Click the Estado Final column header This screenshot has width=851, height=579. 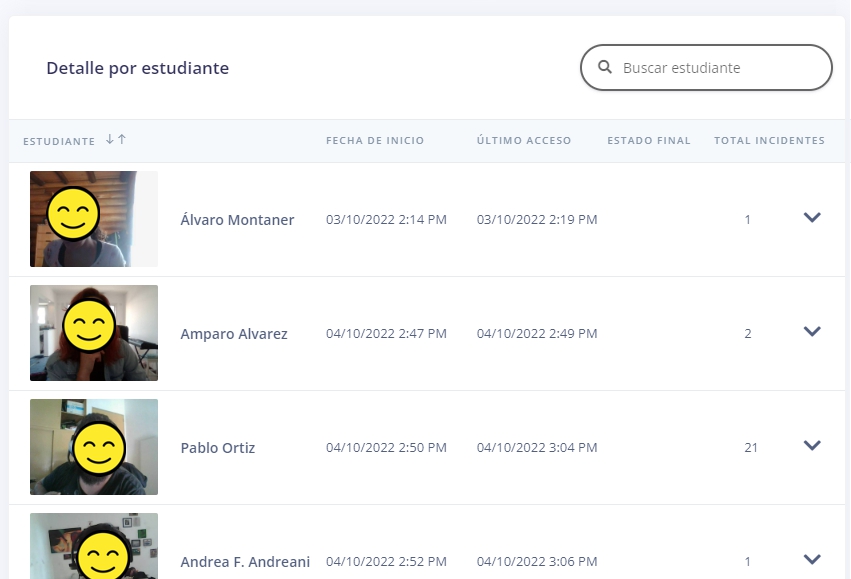[x=649, y=141]
